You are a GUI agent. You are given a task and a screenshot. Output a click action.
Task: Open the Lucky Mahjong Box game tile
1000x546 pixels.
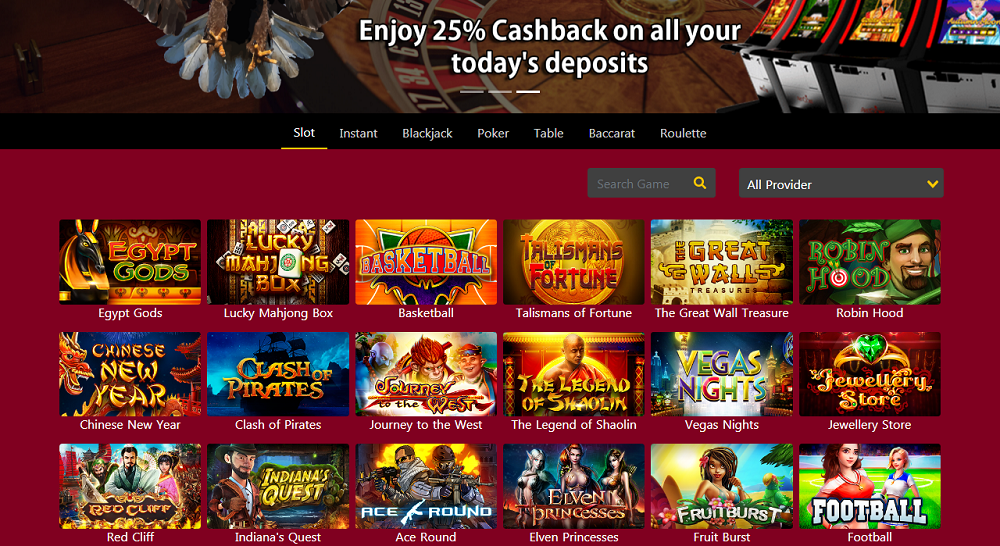(278, 262)
